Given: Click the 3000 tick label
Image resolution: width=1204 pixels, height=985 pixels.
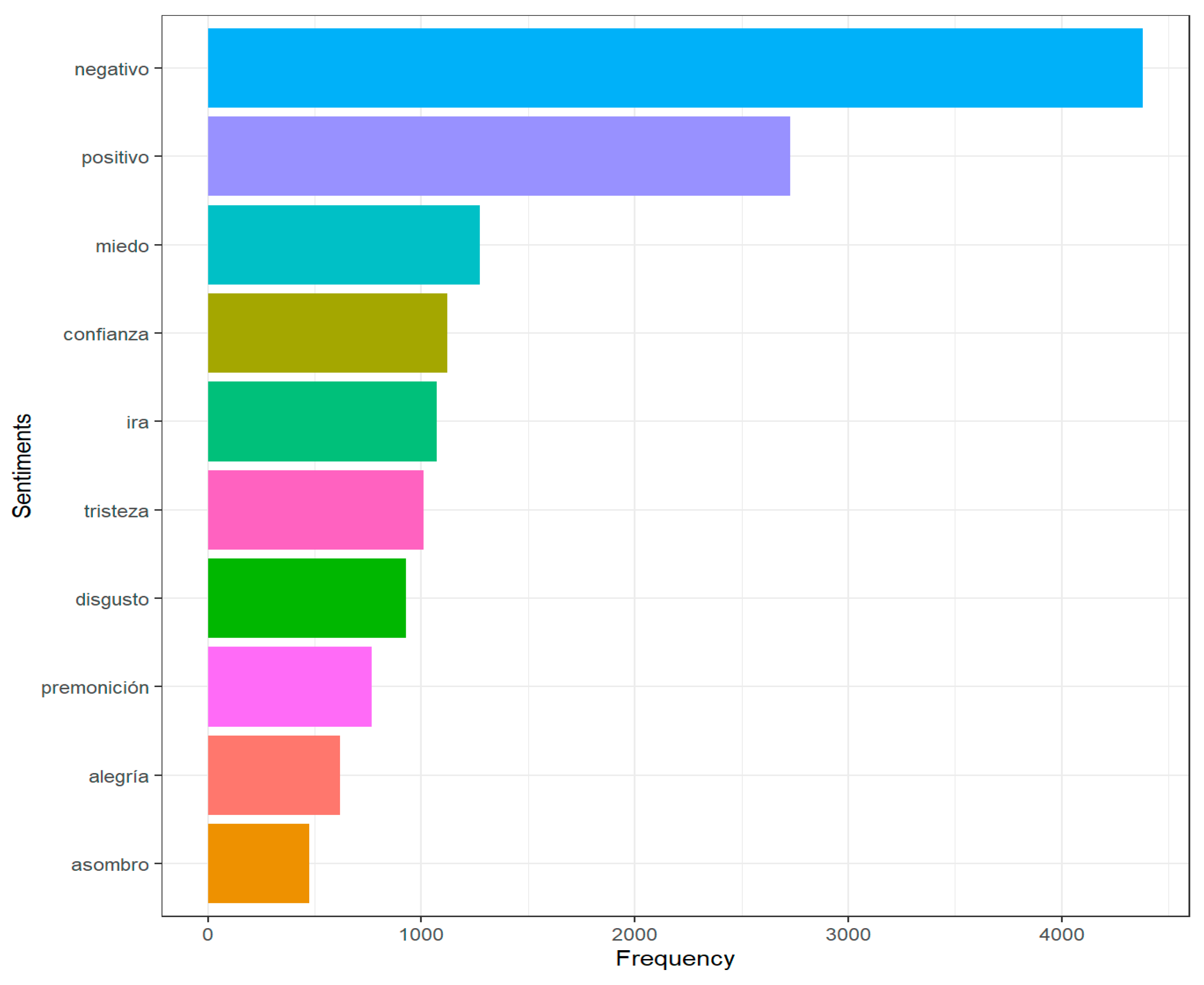Looking at the screenshot, I should pyautogui.click(x=848, y=934).
